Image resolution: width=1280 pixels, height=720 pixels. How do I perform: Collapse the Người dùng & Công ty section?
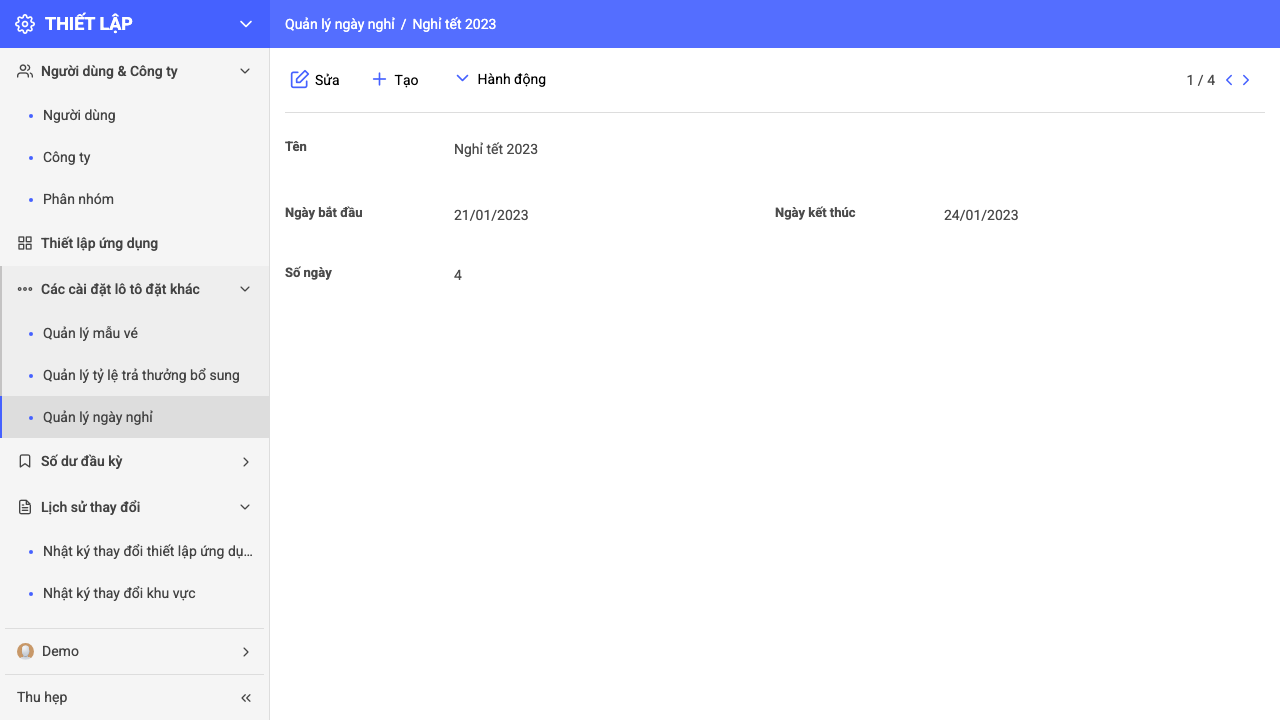[x=245, y=71]
